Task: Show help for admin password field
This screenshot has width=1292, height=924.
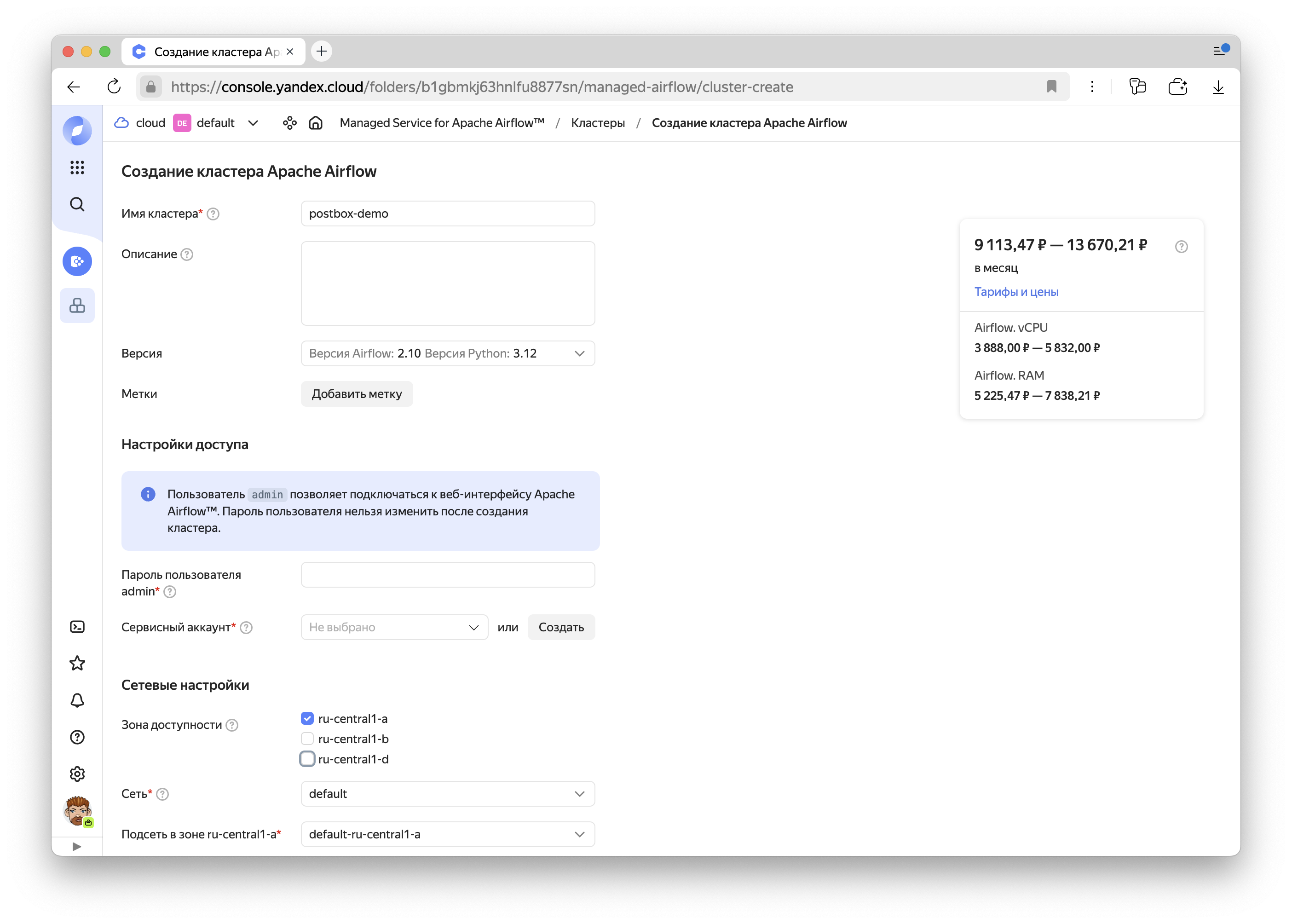Action: pyautogui.click(x=169, y=592)
